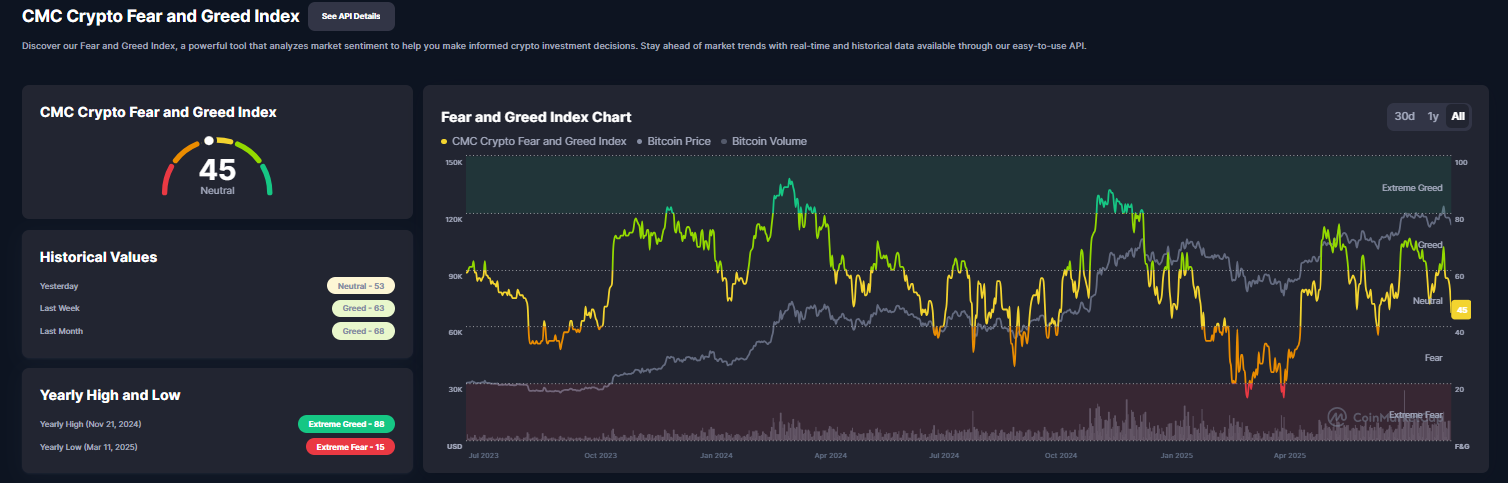Click the Jan 2024 x-axis label
Screen dimensions: 1508x483
tap(717, 455)
